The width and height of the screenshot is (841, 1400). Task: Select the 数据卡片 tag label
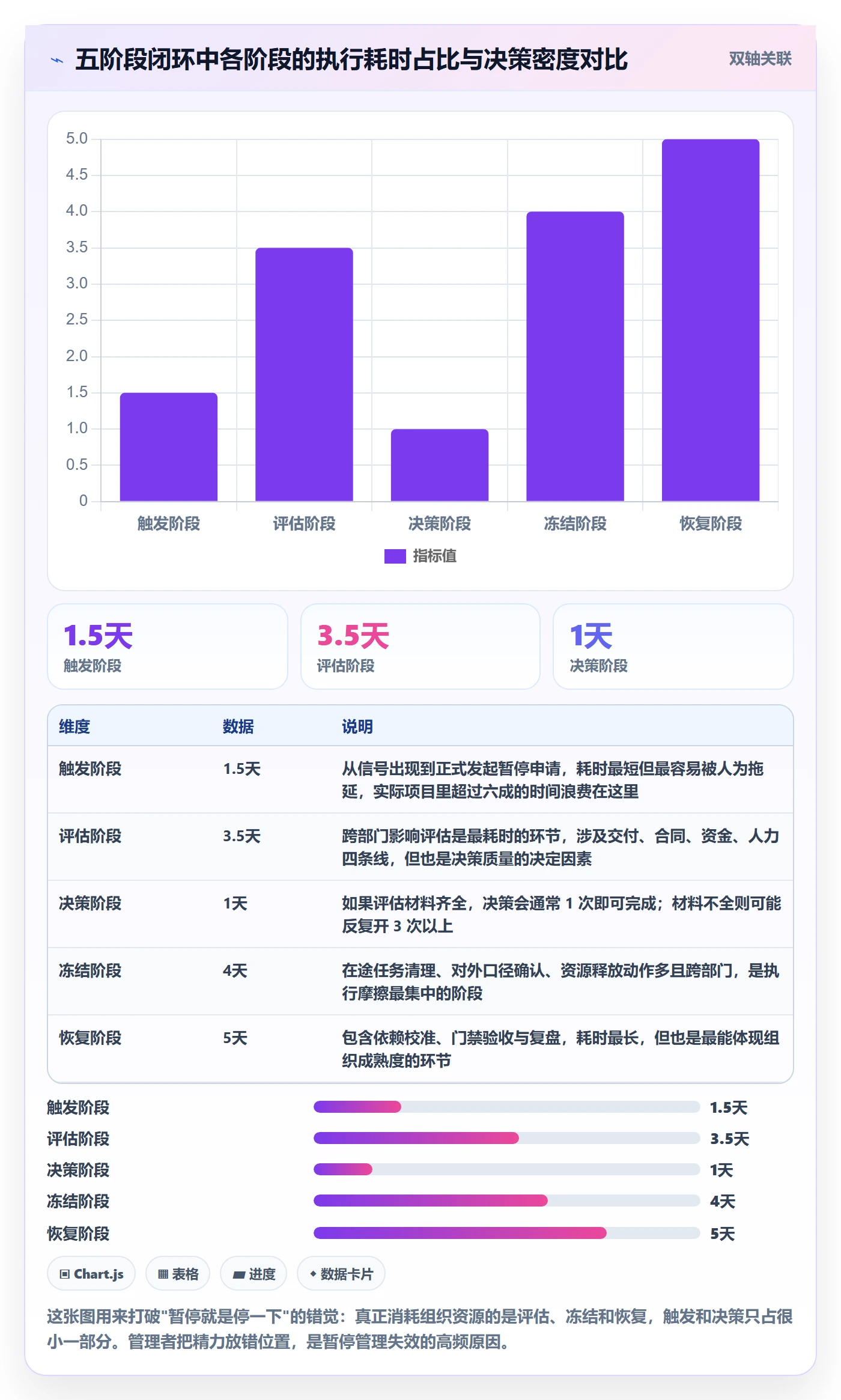[x=347, y=1274]
